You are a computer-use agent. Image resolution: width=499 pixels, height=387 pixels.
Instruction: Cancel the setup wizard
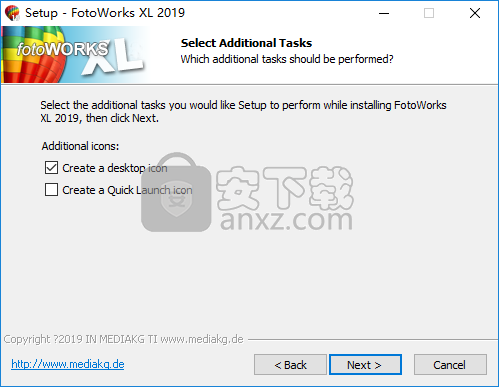click(x=450, y=365)
